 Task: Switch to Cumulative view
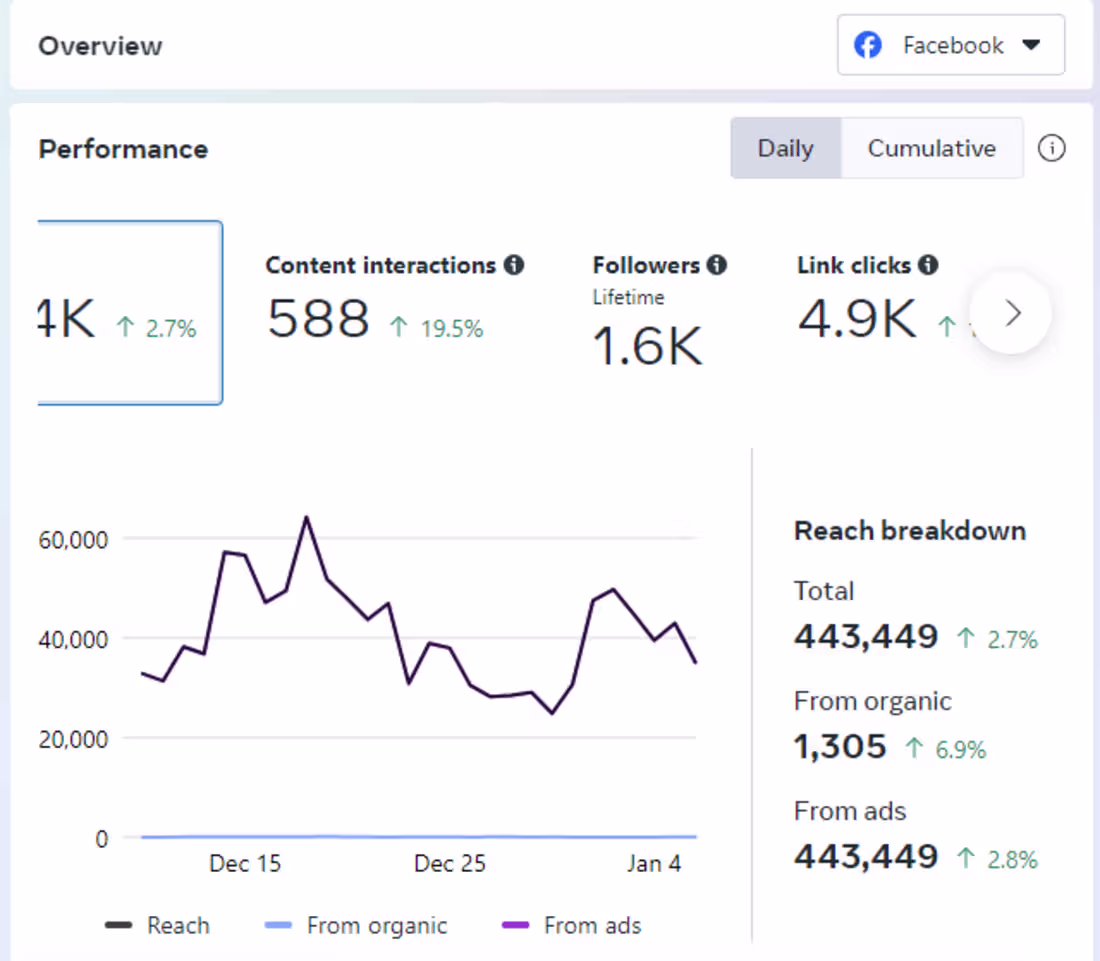point(931,148)
